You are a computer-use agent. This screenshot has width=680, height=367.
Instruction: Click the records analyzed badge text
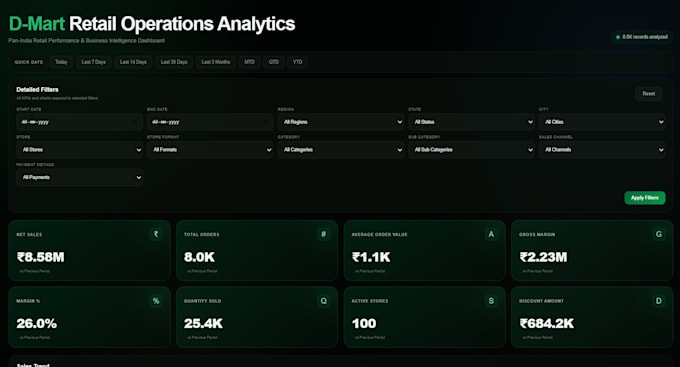pos(645,37)
